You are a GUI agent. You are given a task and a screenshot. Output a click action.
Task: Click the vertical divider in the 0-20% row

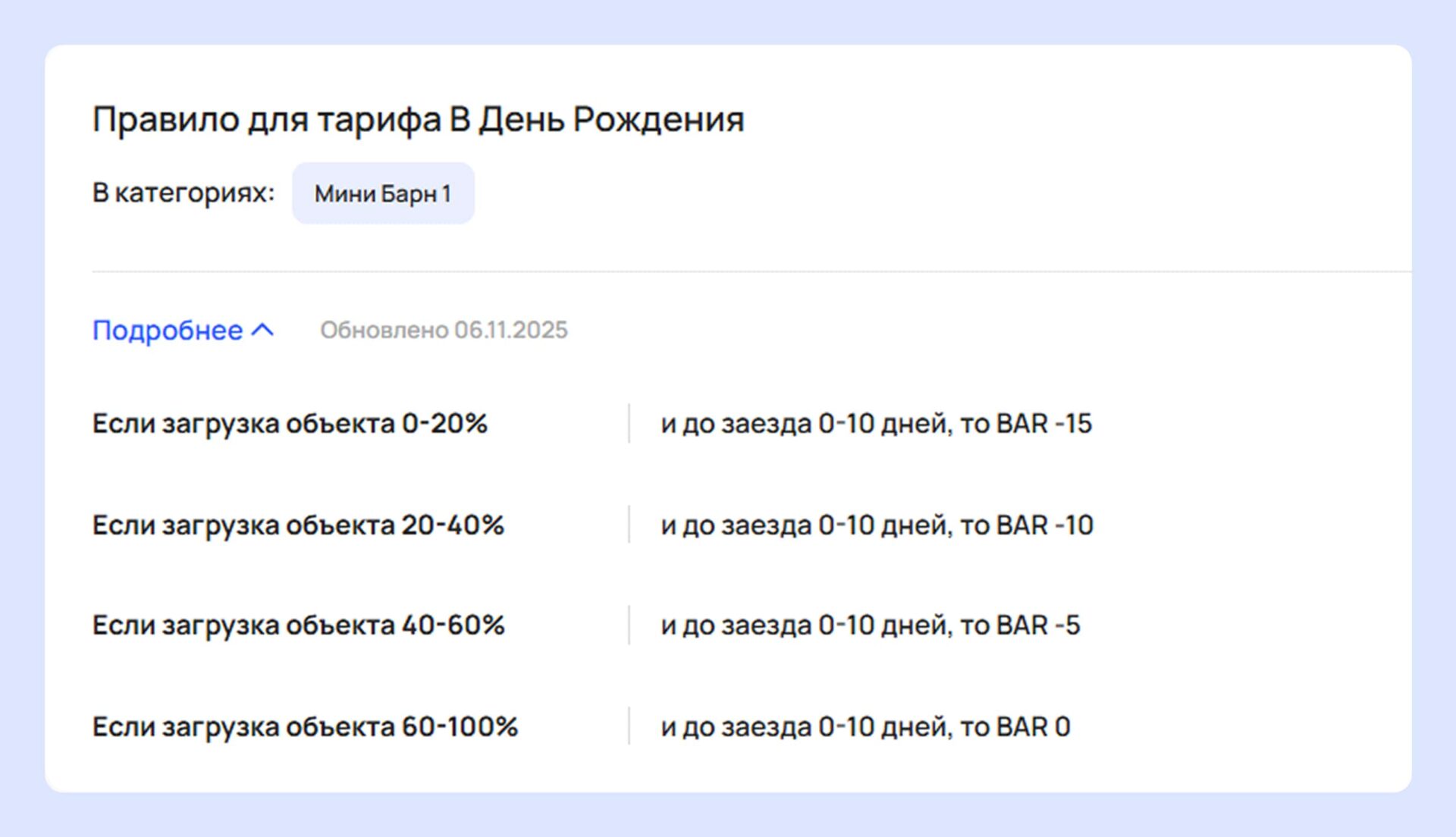tap(629, 424)
